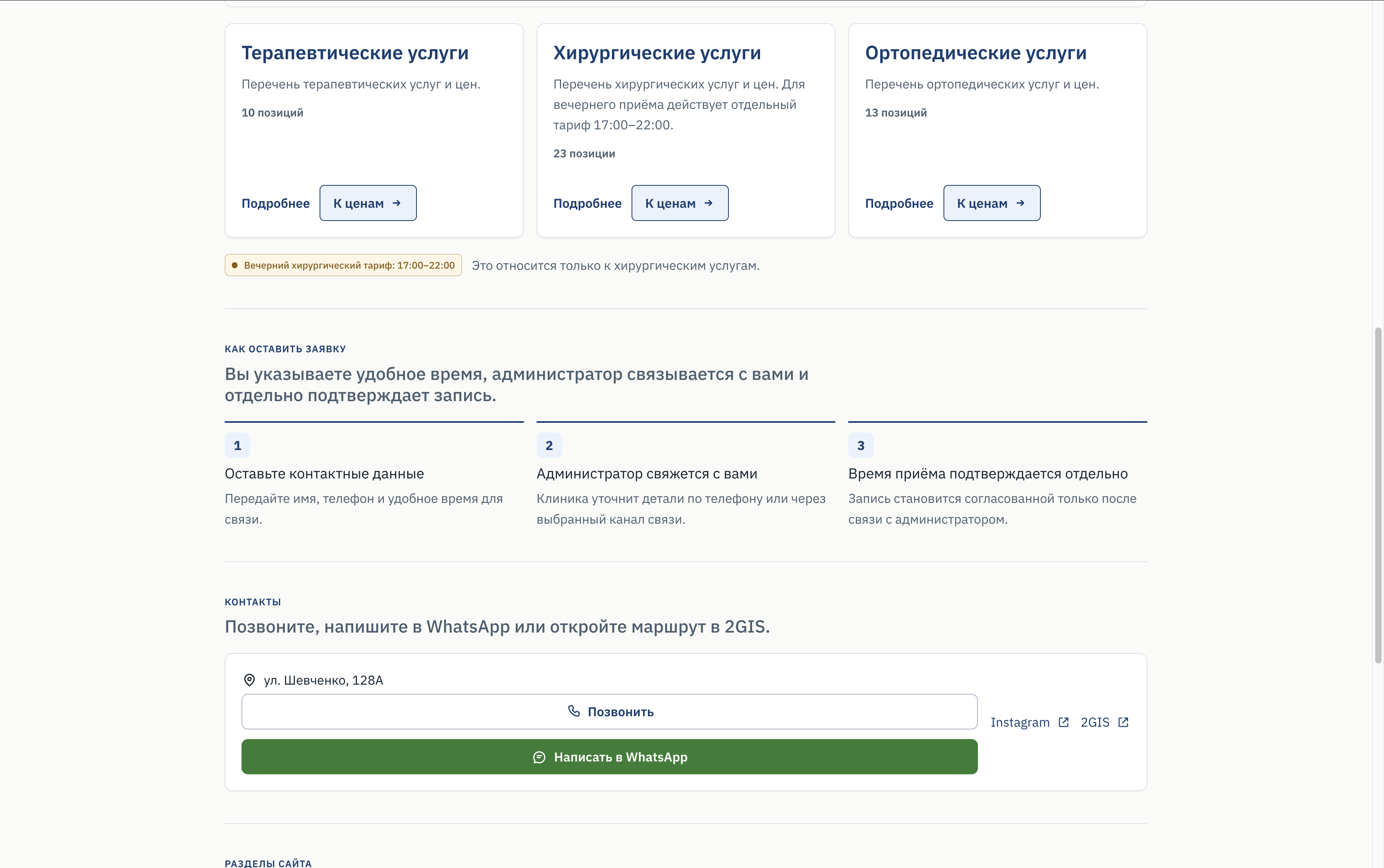
Task: Click the Хирургические услуги card heading
Action: [x=657, y=53]
